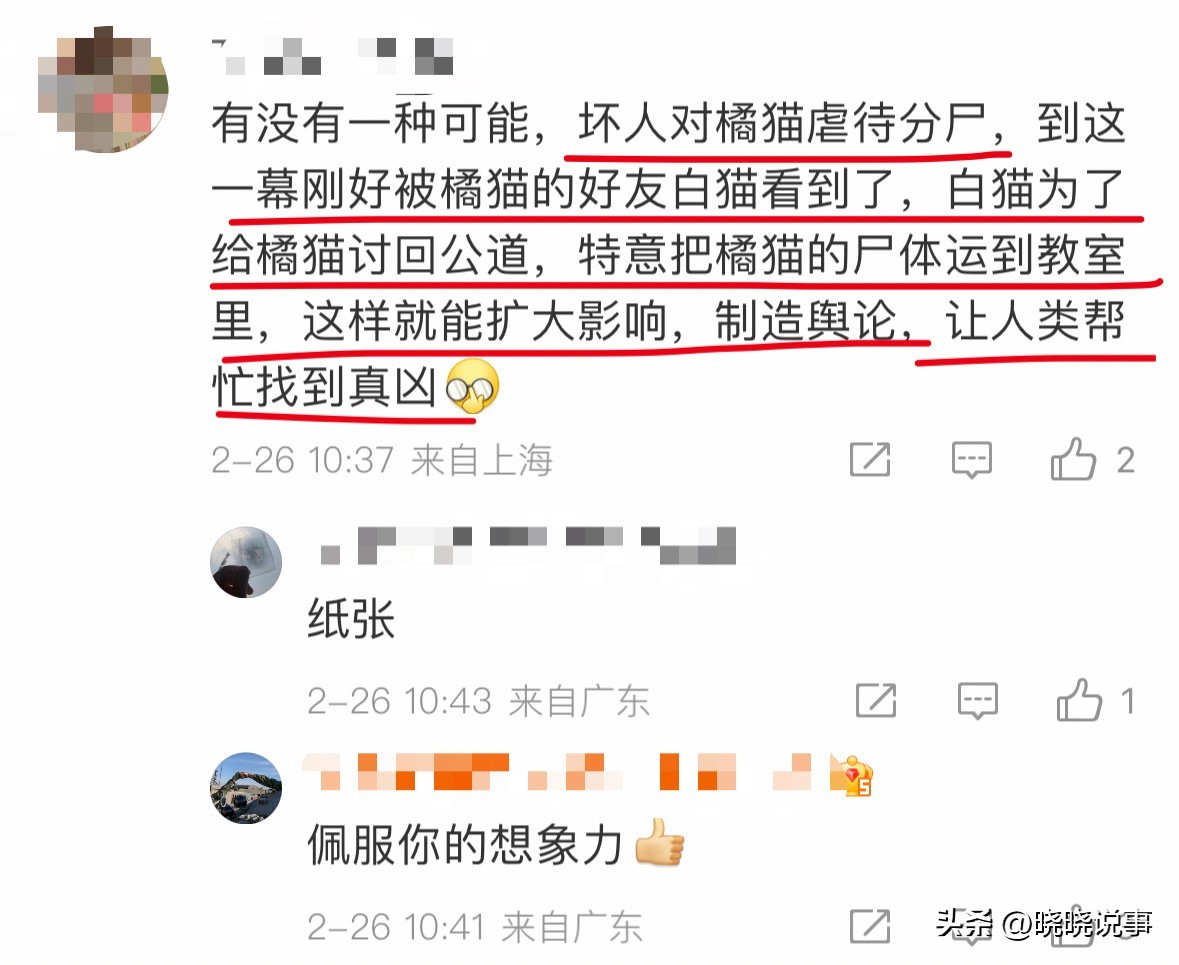Tap the "纸张" reply text
1179x965 pixels.
pyautogui.click(x=351, y=619)
